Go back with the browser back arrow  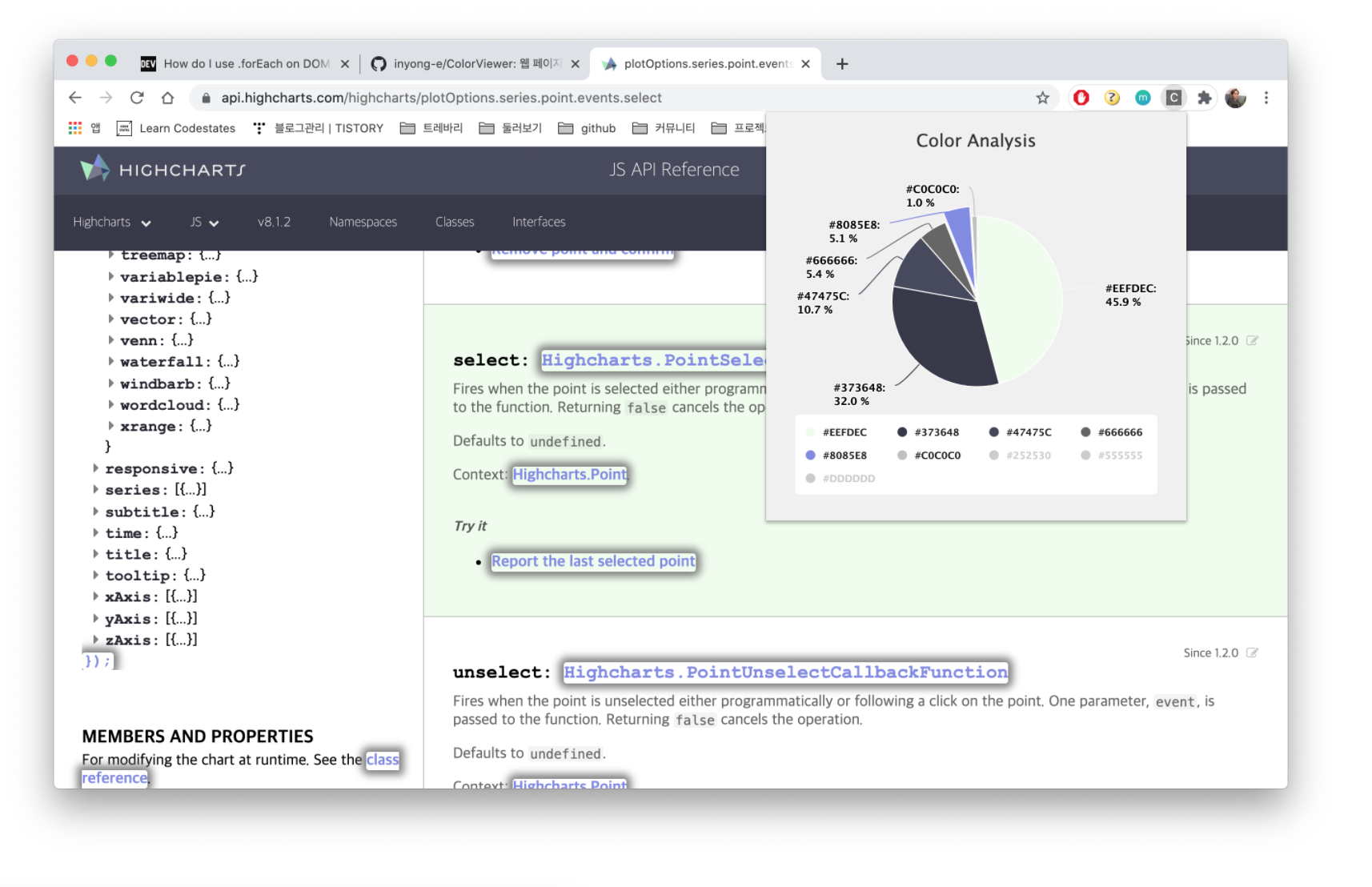click(x=75, y=98)
